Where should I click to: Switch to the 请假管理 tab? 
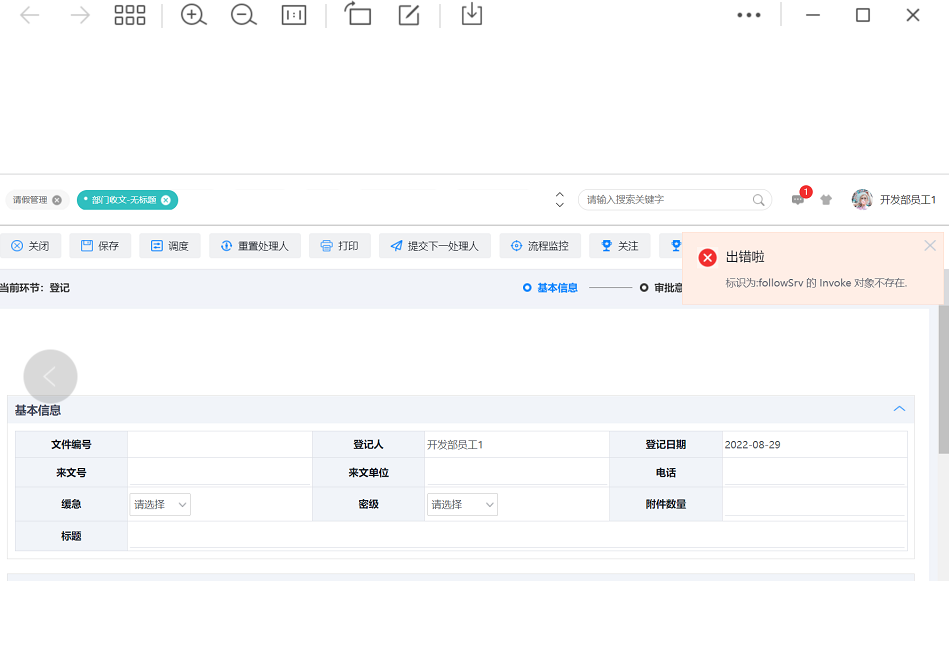pyautogui.click(x=30, y=200)
